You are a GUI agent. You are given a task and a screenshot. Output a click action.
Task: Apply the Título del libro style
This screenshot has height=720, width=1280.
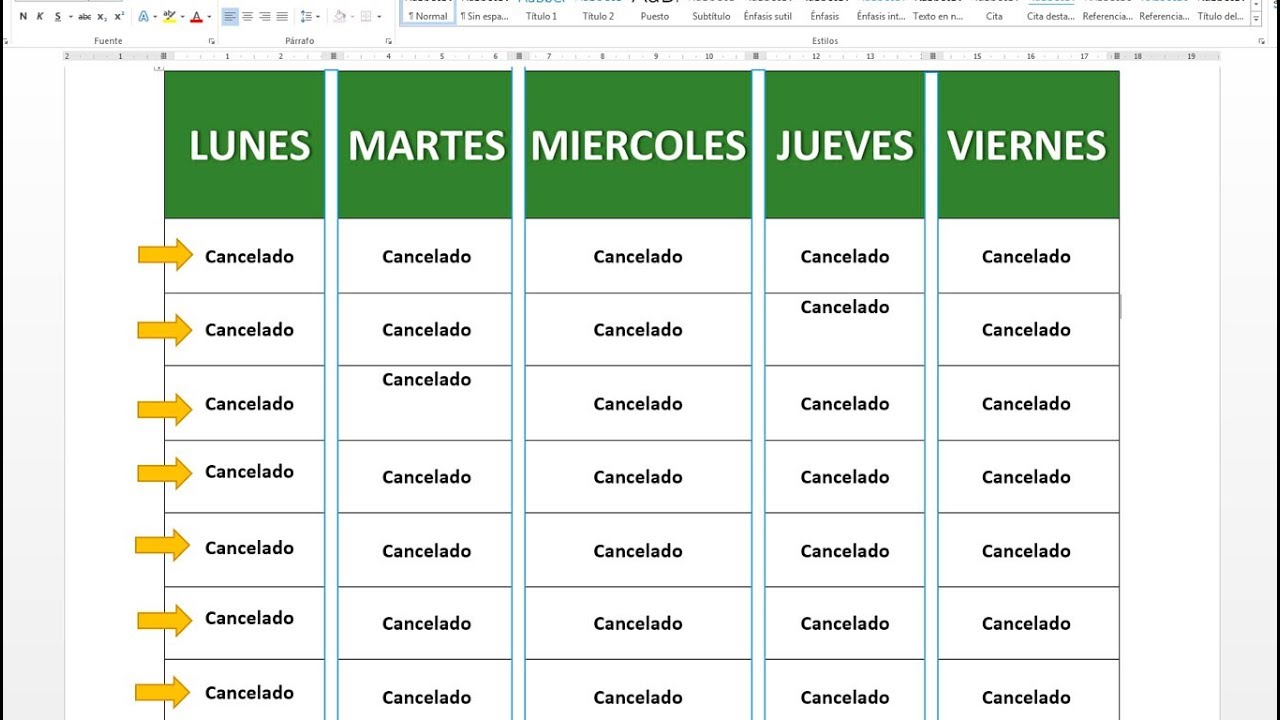pos(1221,12)
